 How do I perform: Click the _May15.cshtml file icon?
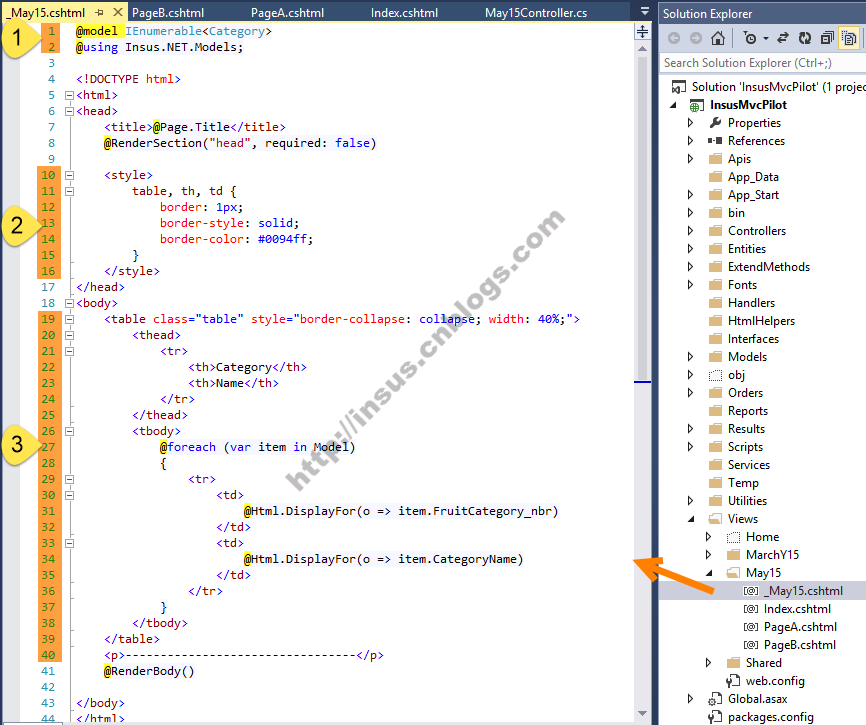point(751,591)
